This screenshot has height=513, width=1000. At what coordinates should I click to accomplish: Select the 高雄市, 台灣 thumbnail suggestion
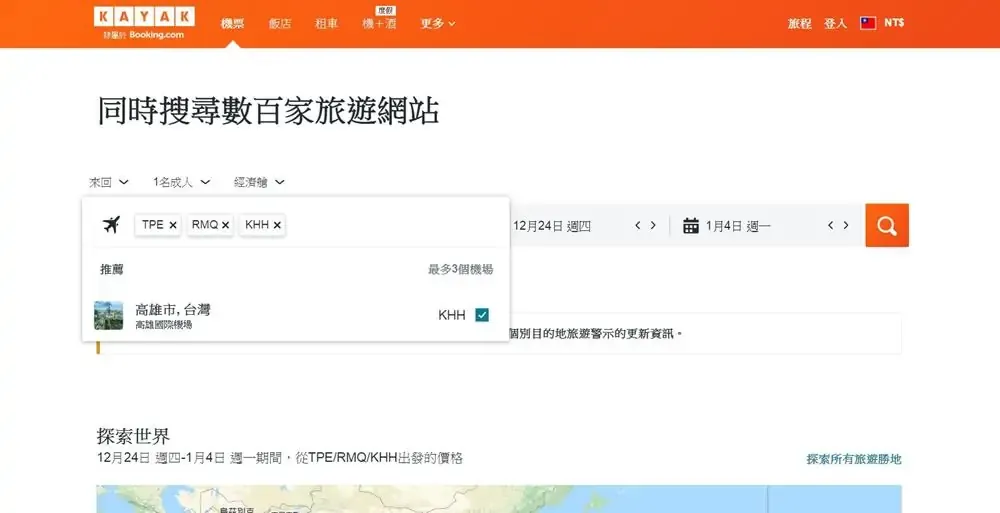[109, 315]
